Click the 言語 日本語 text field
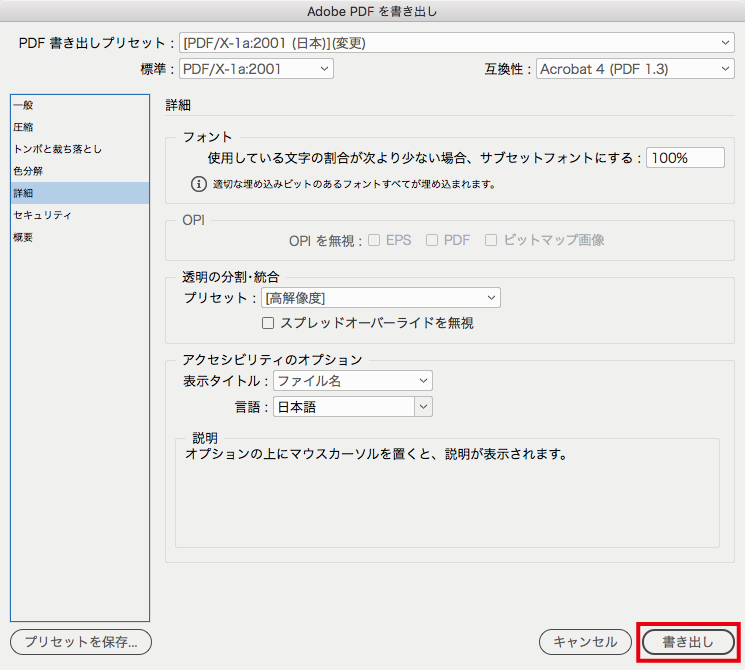The height and width of the screenshot is (670, 745). click(x=344, y=407)
